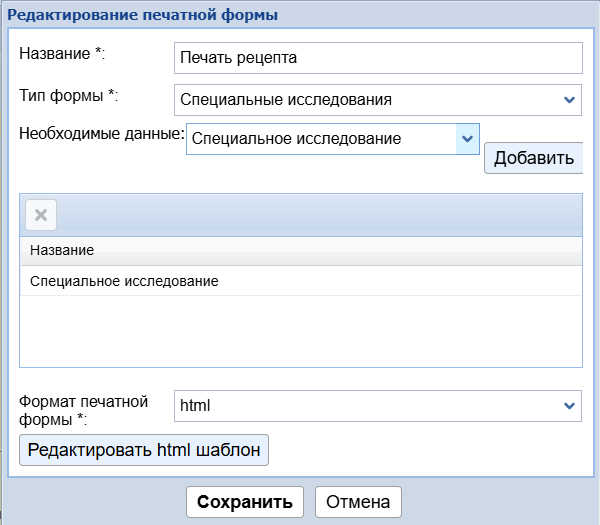Click Необходимые данные combo box text field
The width and height of the screenshot is (600, 525).
(320, 139)
